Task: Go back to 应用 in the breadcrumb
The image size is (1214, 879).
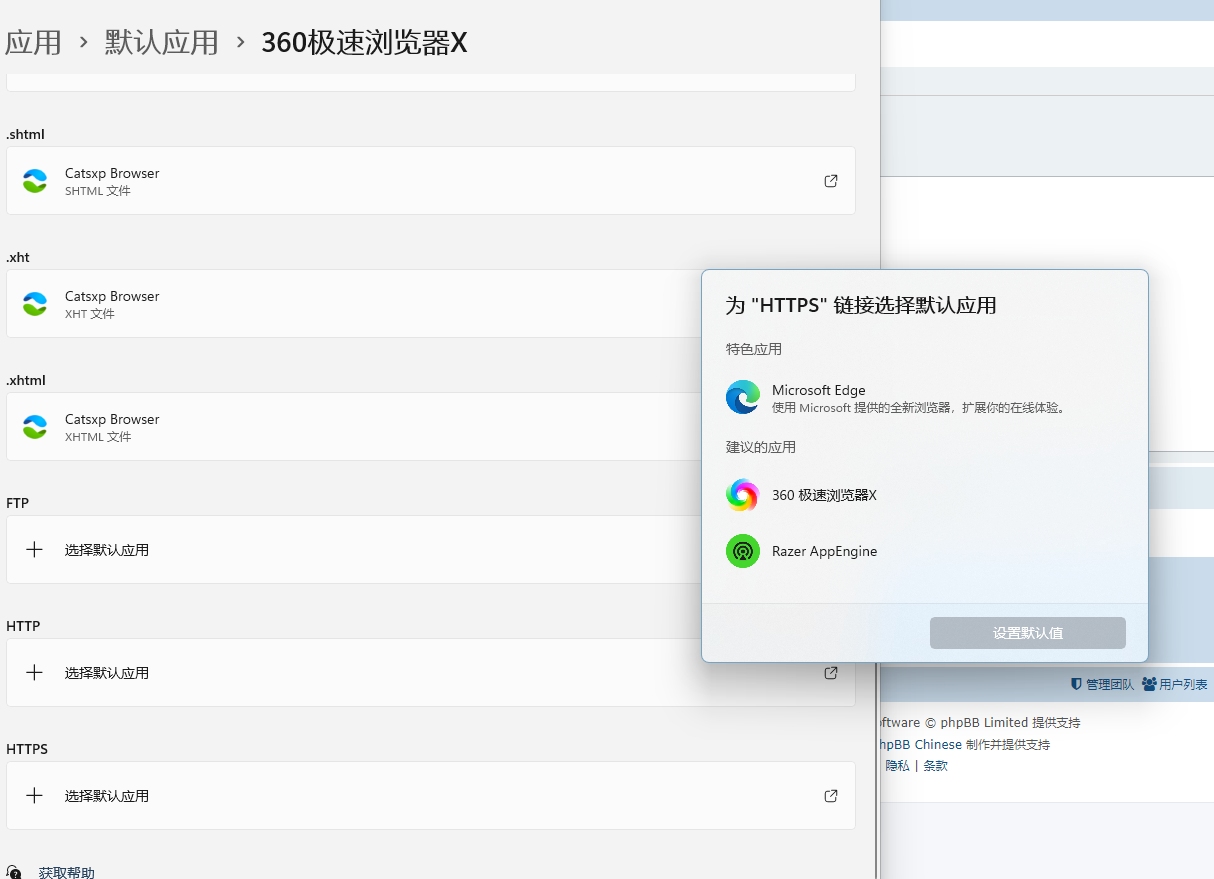Action: pos(34,43)
